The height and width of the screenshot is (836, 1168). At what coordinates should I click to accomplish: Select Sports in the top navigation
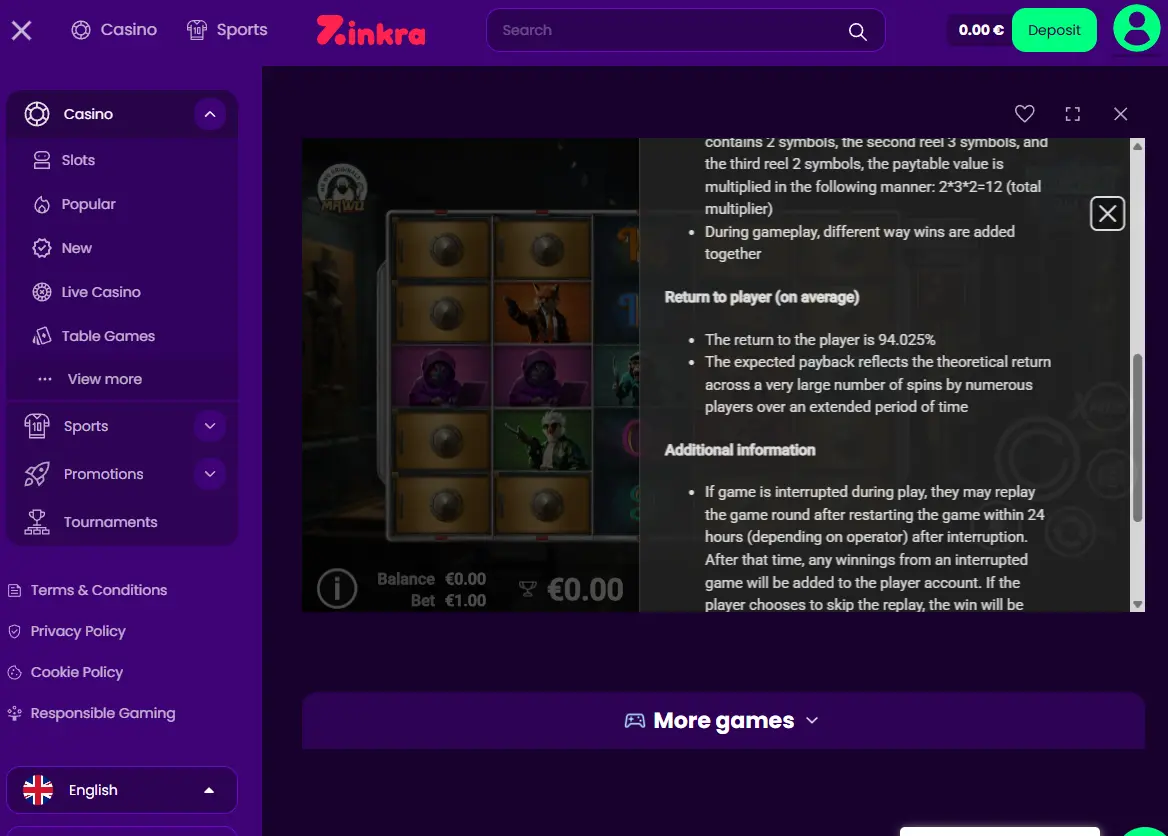(x=227, y=30)
